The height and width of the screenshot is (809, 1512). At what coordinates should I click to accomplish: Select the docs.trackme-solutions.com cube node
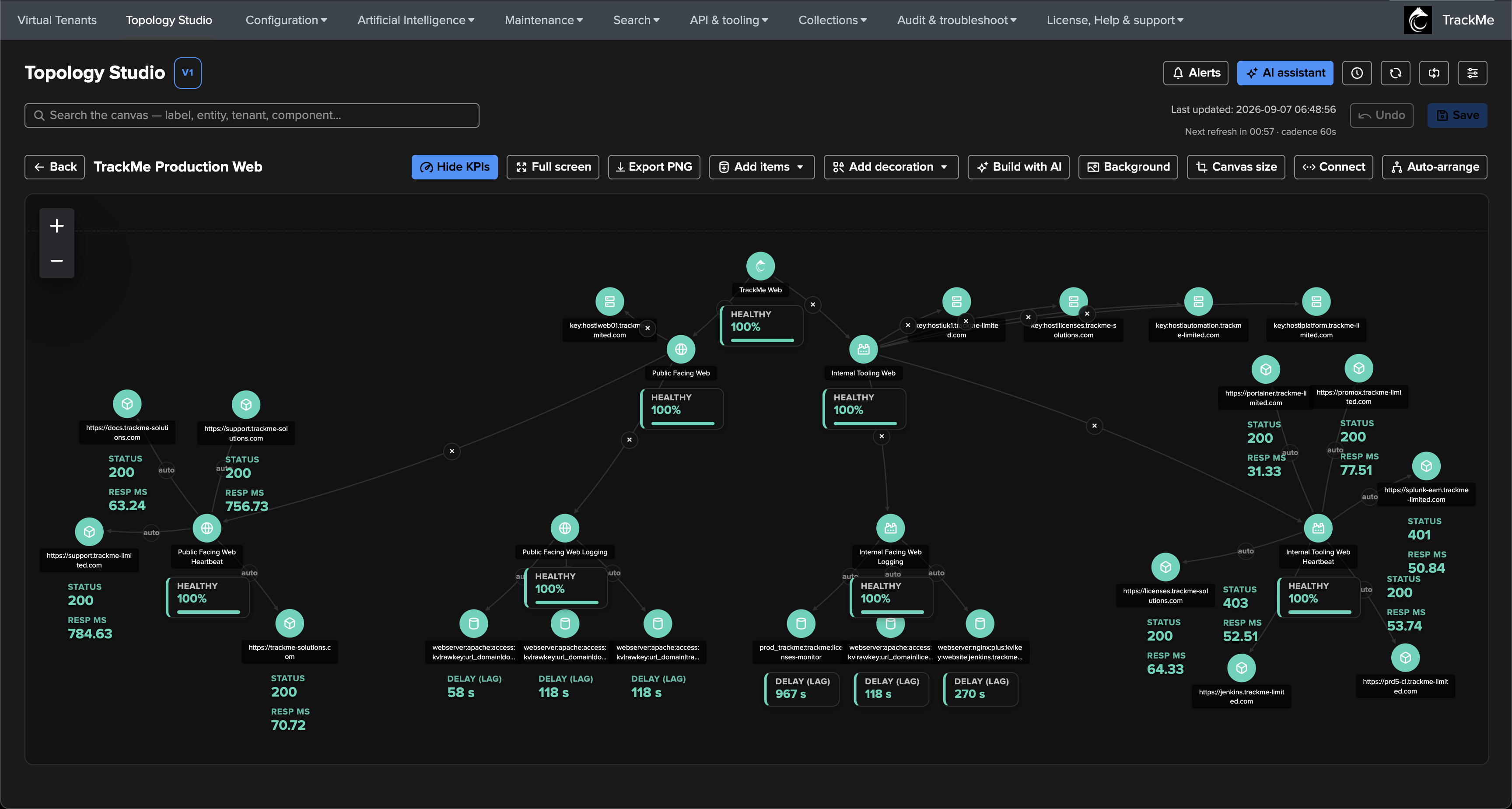(x=127, y=404)
